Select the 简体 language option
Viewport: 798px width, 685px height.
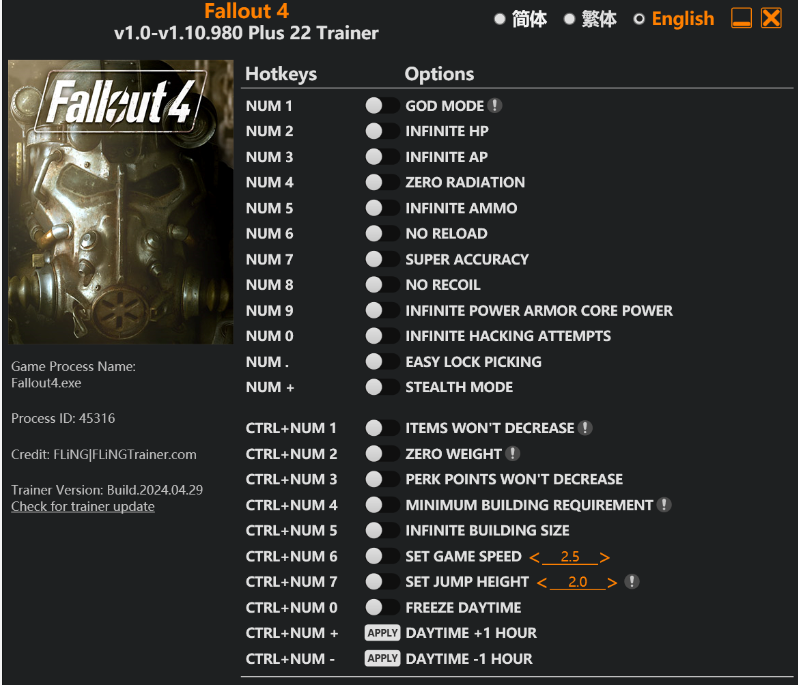pyautogui.click(x=521, y=19)
